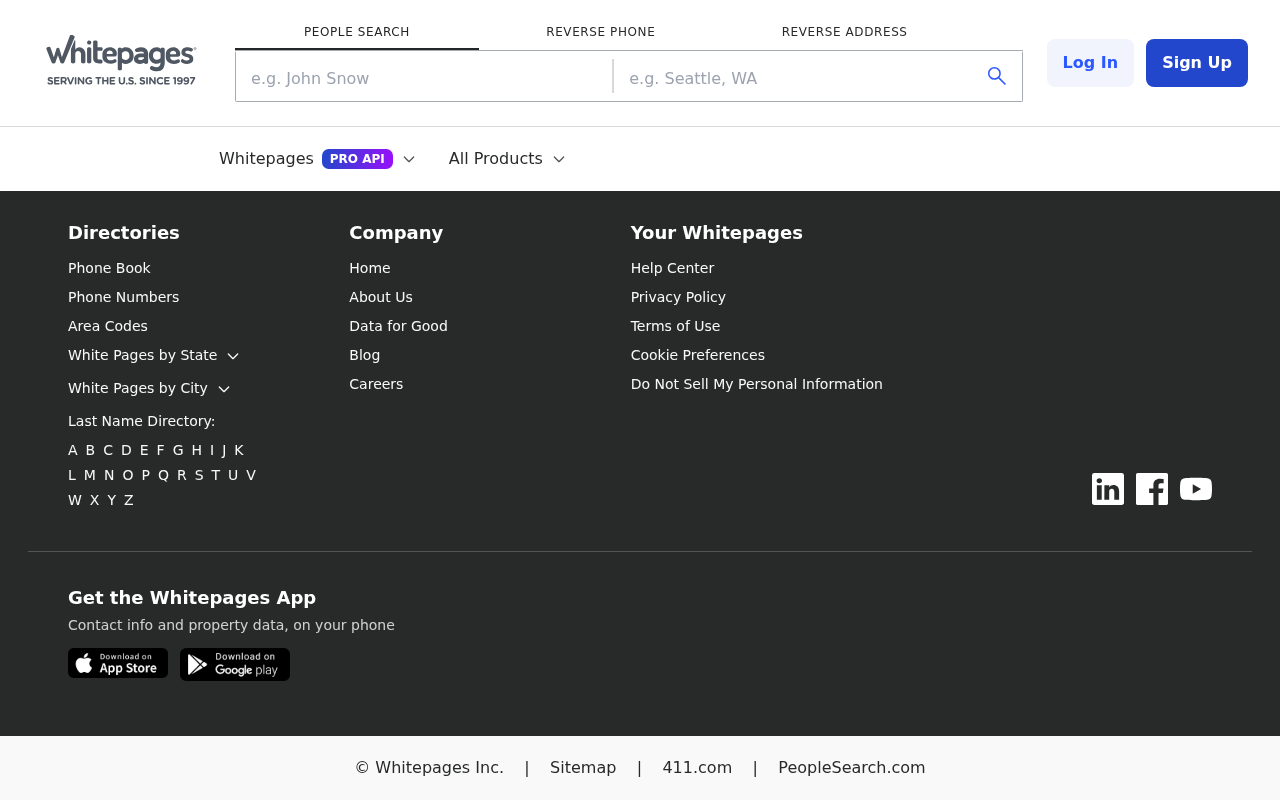Viewport: 1280px width, 800px height.
Task: Open the Area Codes link
Action: click(x=108, y=326)
